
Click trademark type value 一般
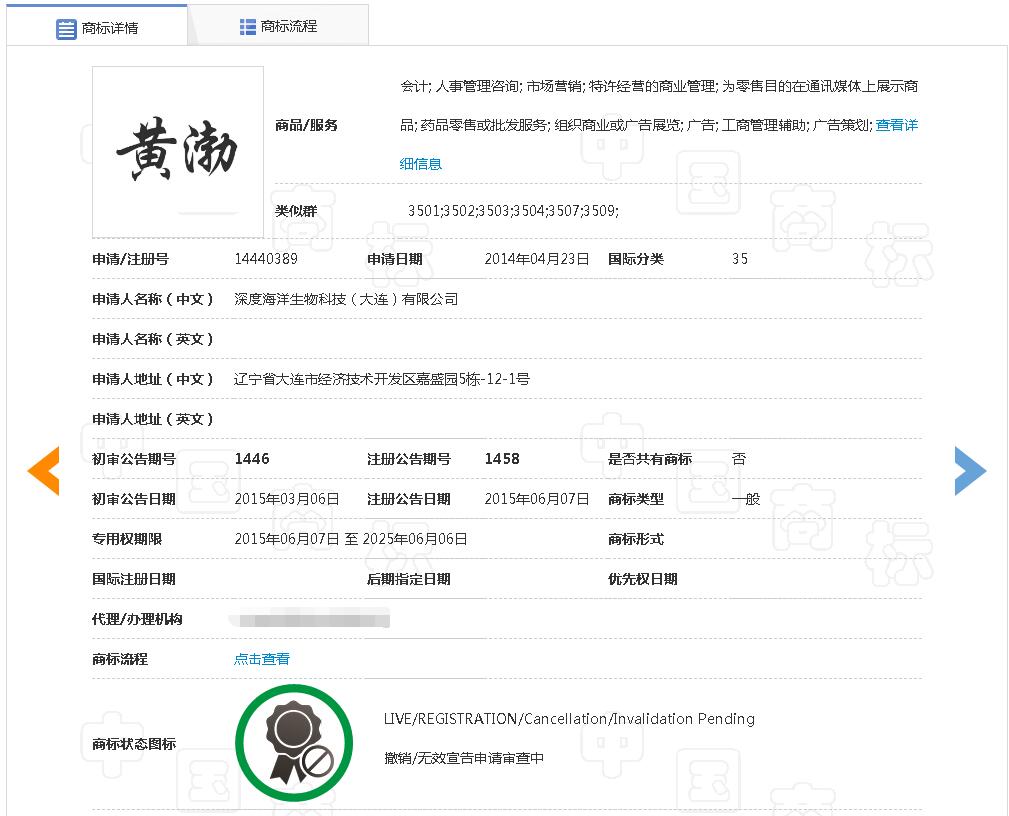tap(746, 499)
